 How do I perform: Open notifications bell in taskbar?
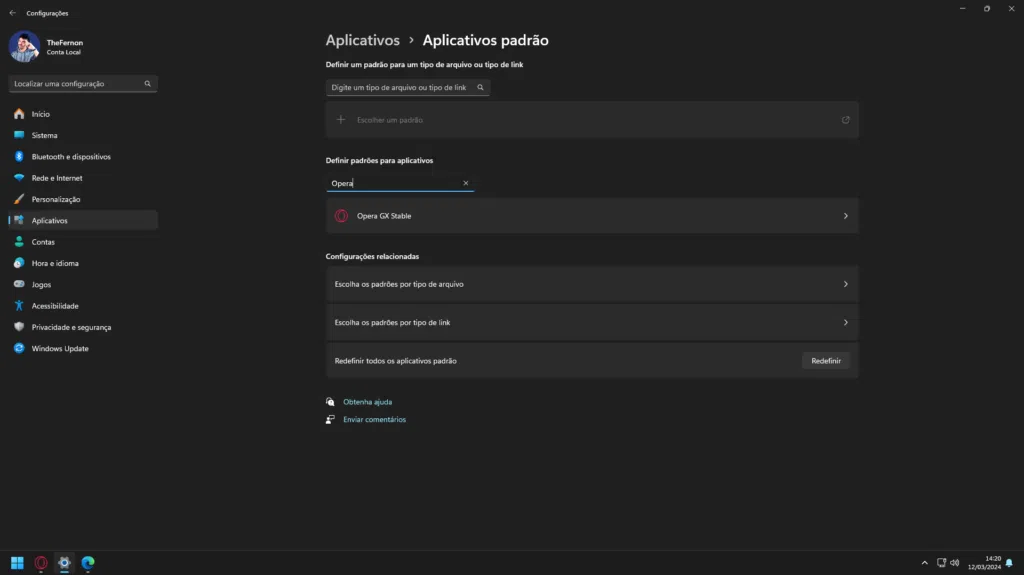(x=1010, y=563)
